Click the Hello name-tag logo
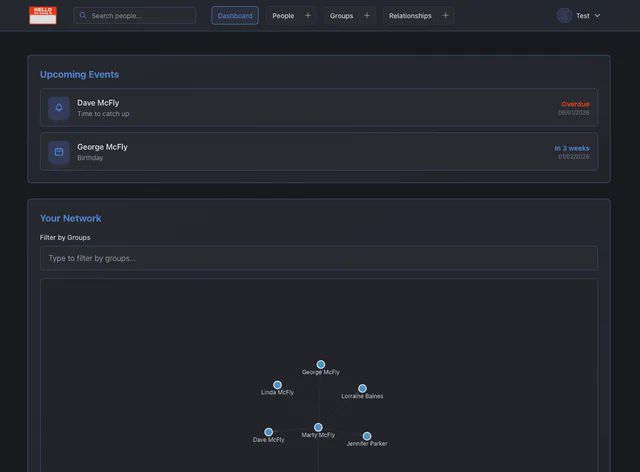The width and height of the screenshot is (640, 472). (43, 16)
